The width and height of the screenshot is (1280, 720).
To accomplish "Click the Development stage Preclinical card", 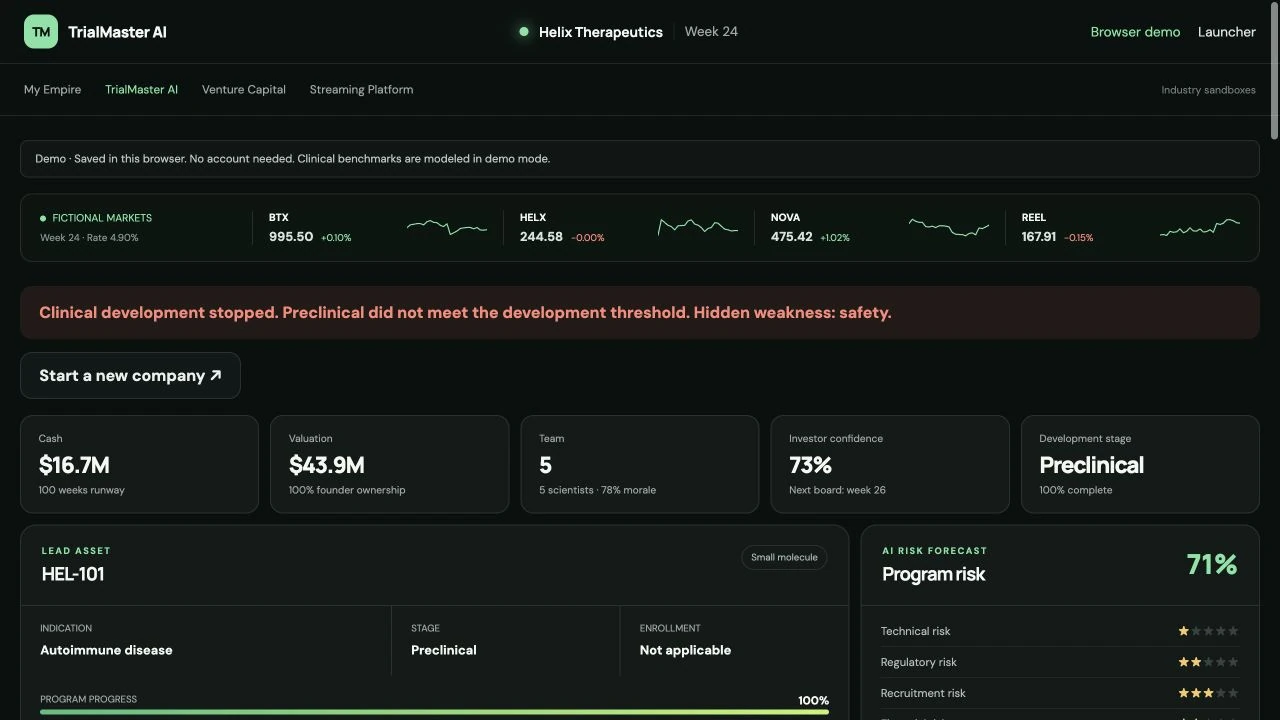I will point(1140,464).
